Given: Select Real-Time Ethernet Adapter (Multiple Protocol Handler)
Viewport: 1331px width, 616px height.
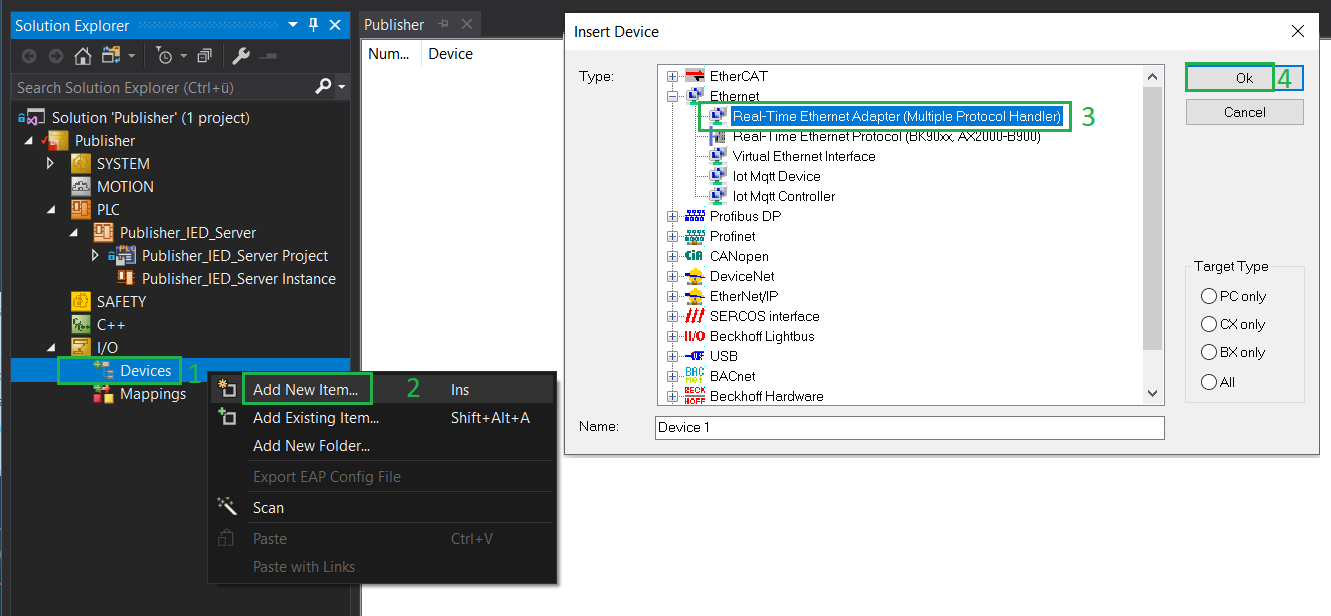Looking at the screenshot, I should pyautogui.click(x=896, y=116).
